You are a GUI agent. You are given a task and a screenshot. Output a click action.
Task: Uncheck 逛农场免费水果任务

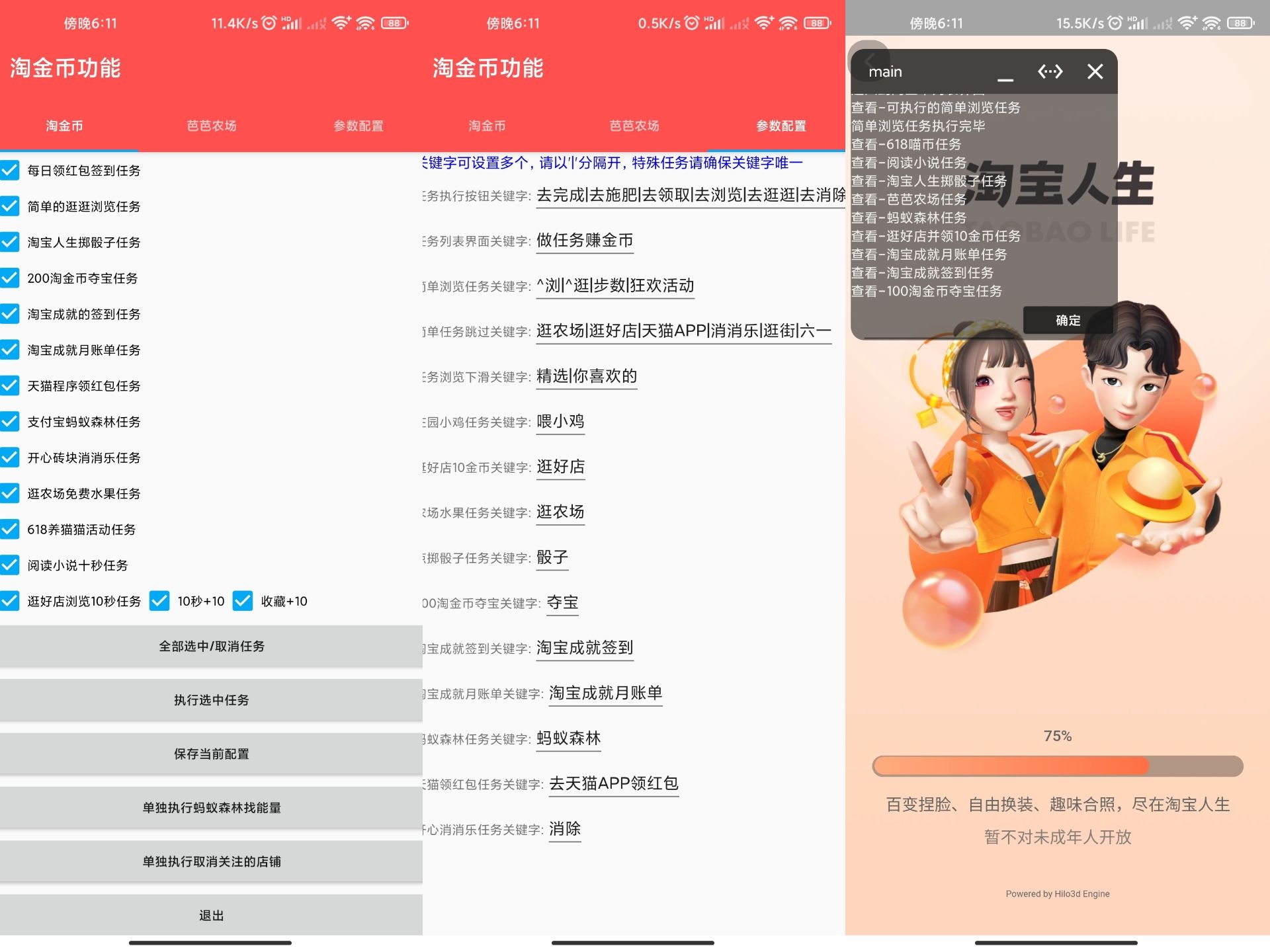point(10,493)
